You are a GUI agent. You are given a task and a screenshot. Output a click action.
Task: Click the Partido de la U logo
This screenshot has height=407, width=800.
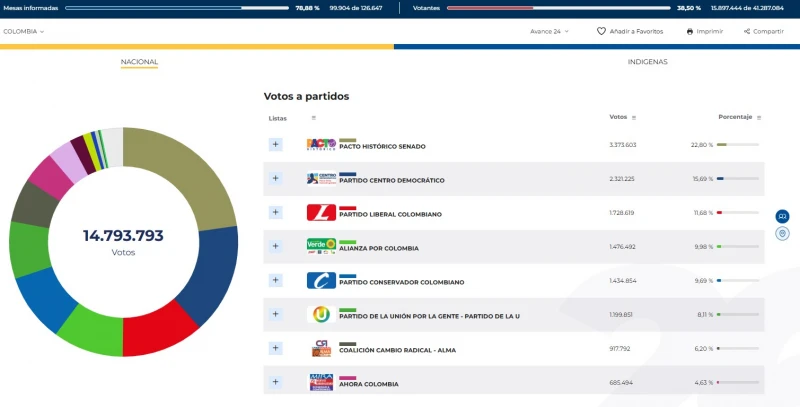click(321, 315)
